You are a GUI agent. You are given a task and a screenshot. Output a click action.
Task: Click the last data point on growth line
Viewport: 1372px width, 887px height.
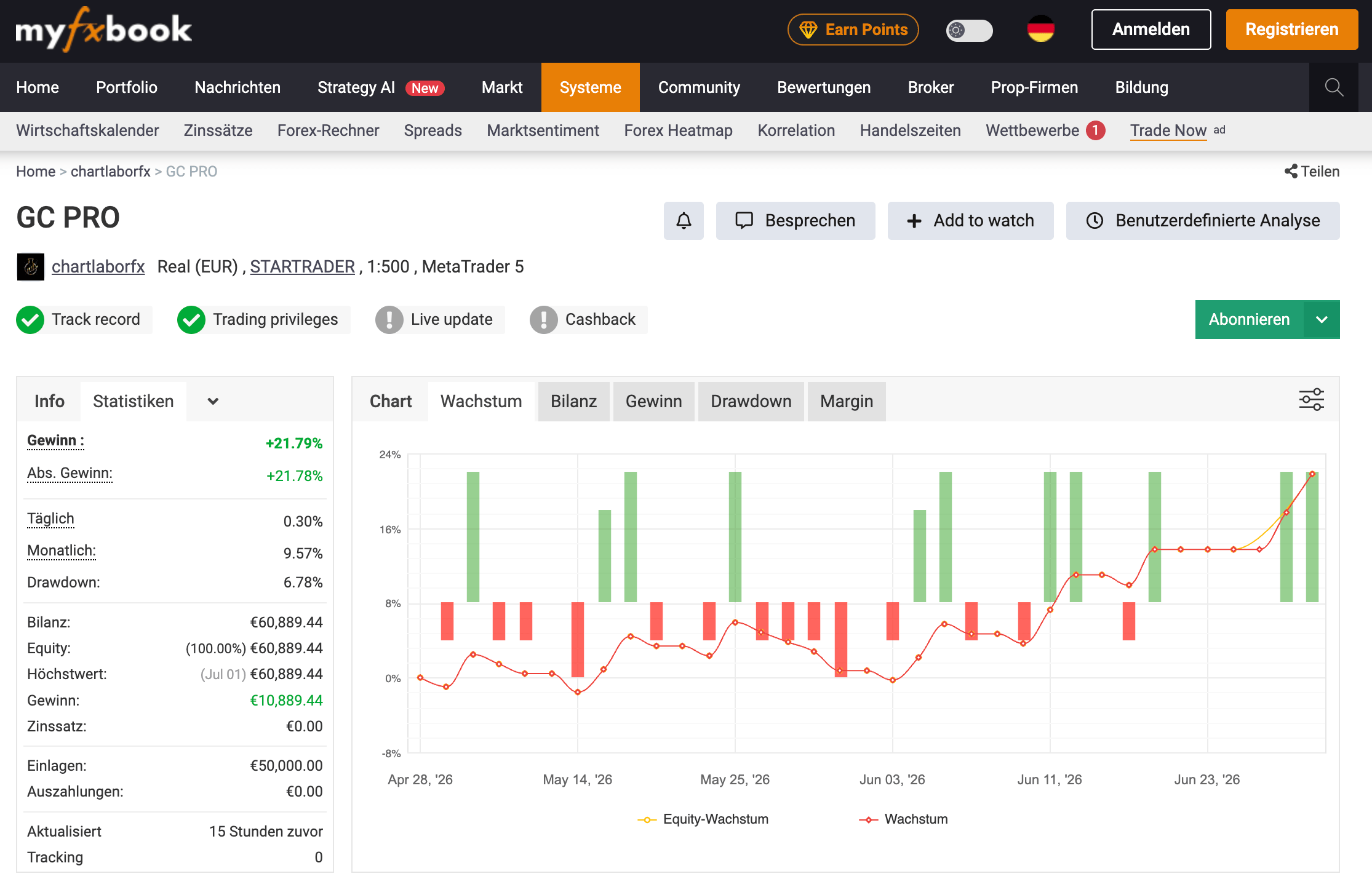pyautogui.click(x=1312, y=474)
